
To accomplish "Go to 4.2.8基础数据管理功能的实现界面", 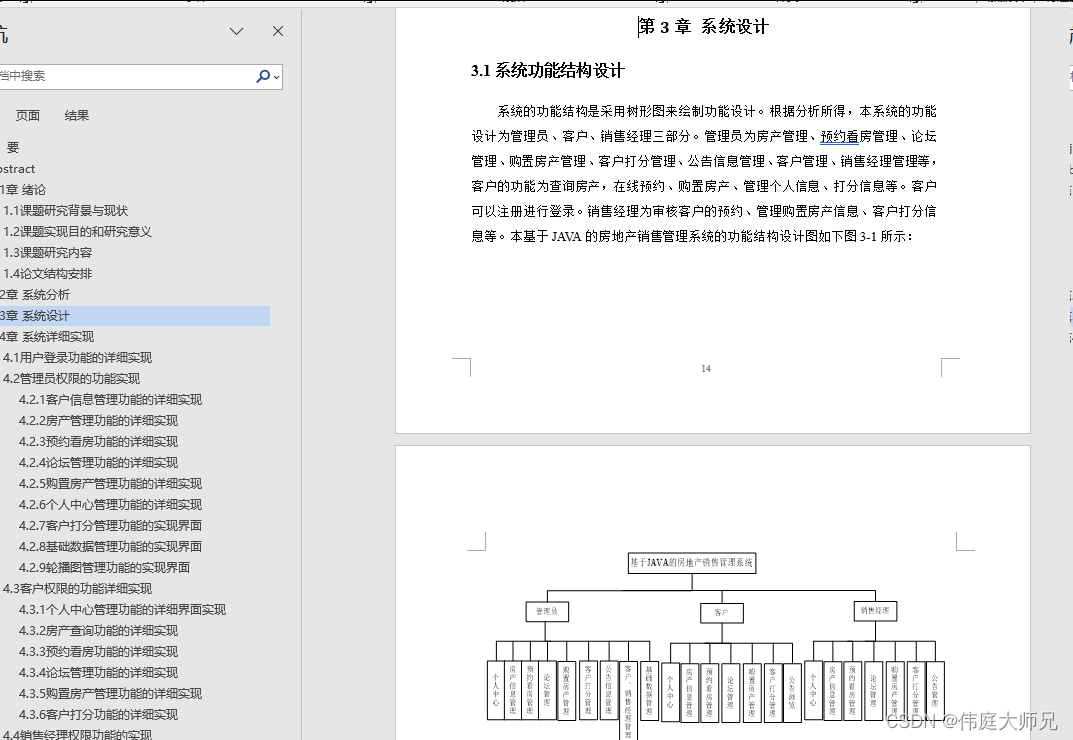I will [x=110, y=546].
